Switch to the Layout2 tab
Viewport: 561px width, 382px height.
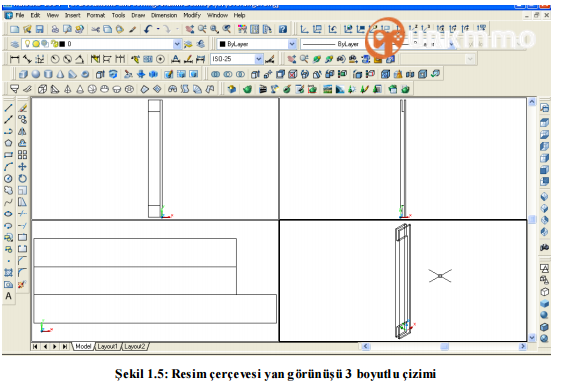click(135, 346)
